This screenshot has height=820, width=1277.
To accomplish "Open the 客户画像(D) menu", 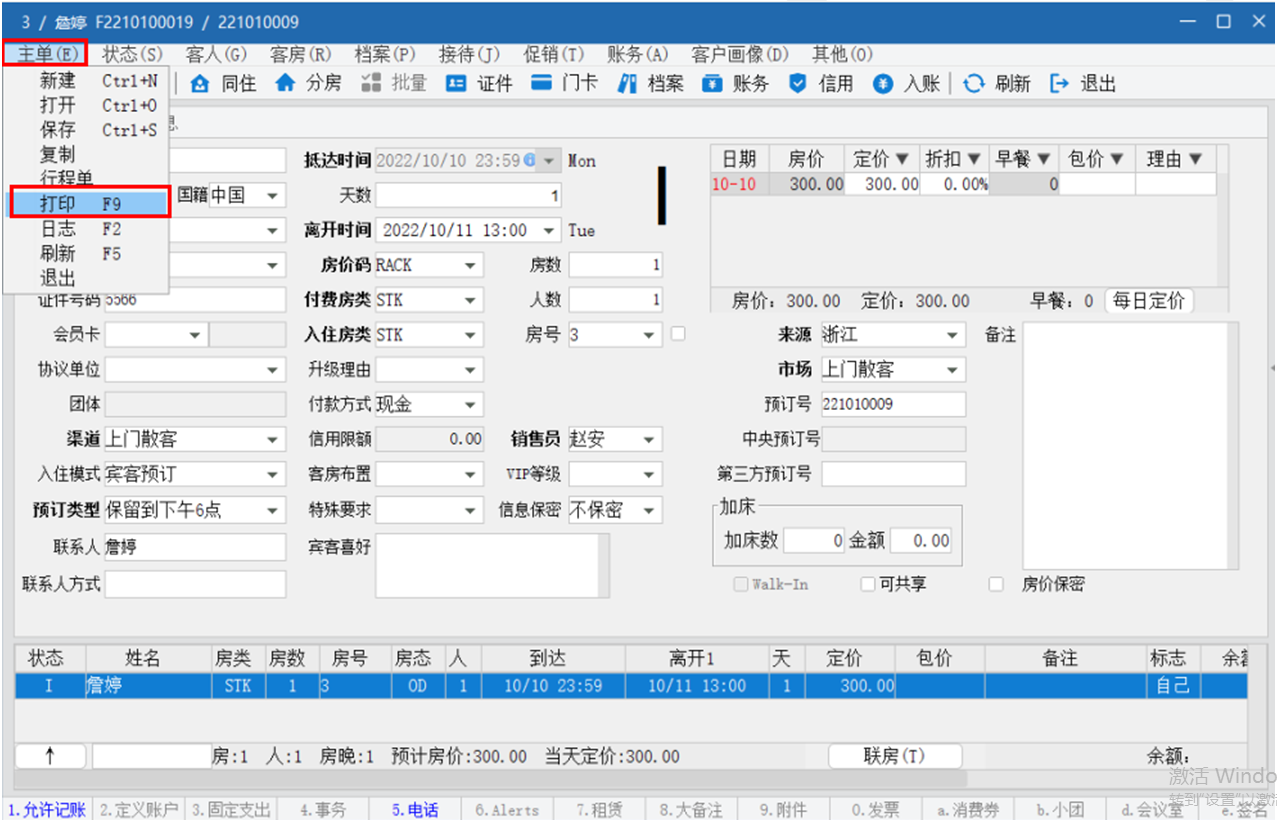I will (x=740, y=54).
